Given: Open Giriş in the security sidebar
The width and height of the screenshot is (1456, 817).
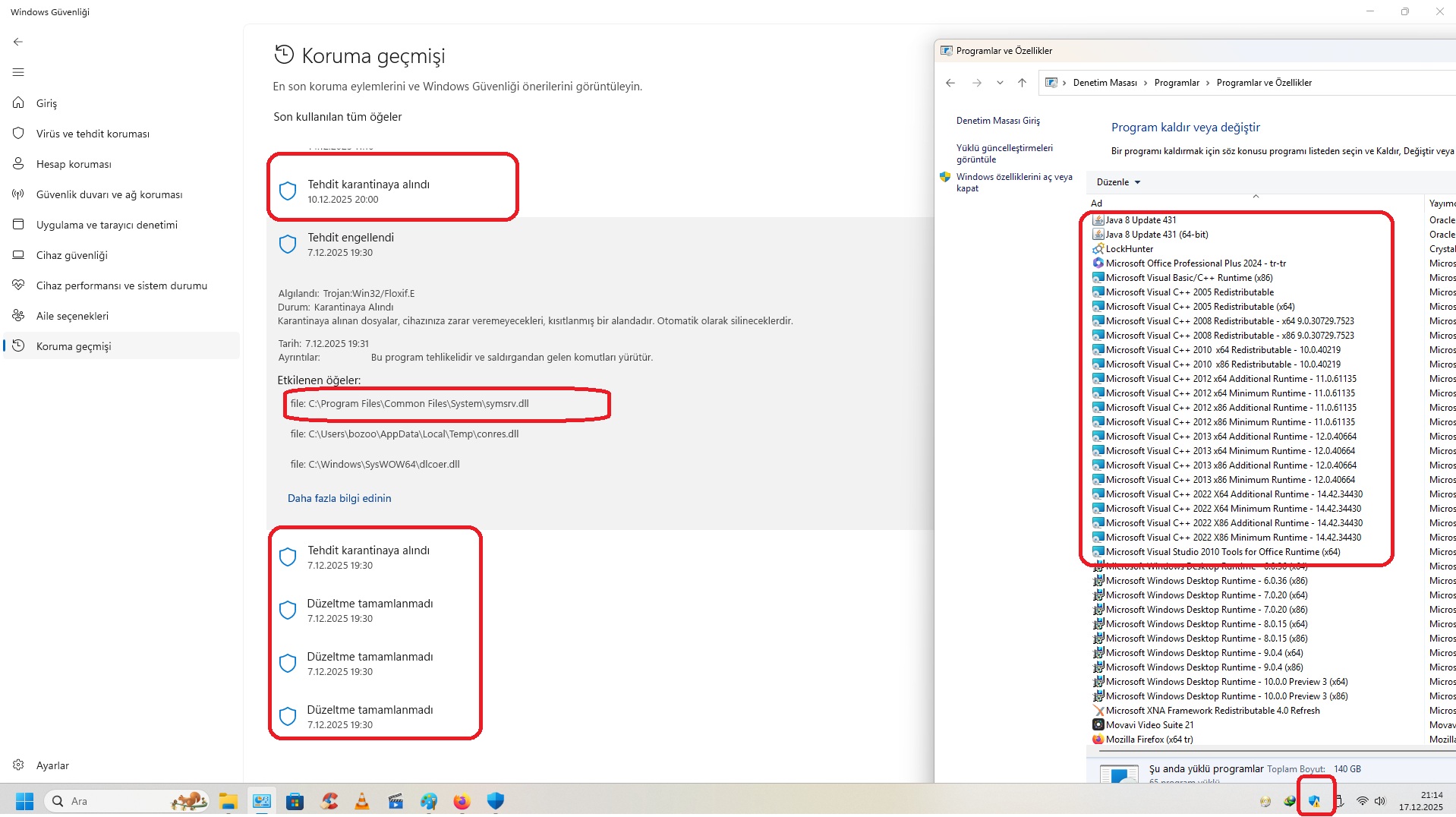Looking at the screenshot, I should [x=121, y=103].
